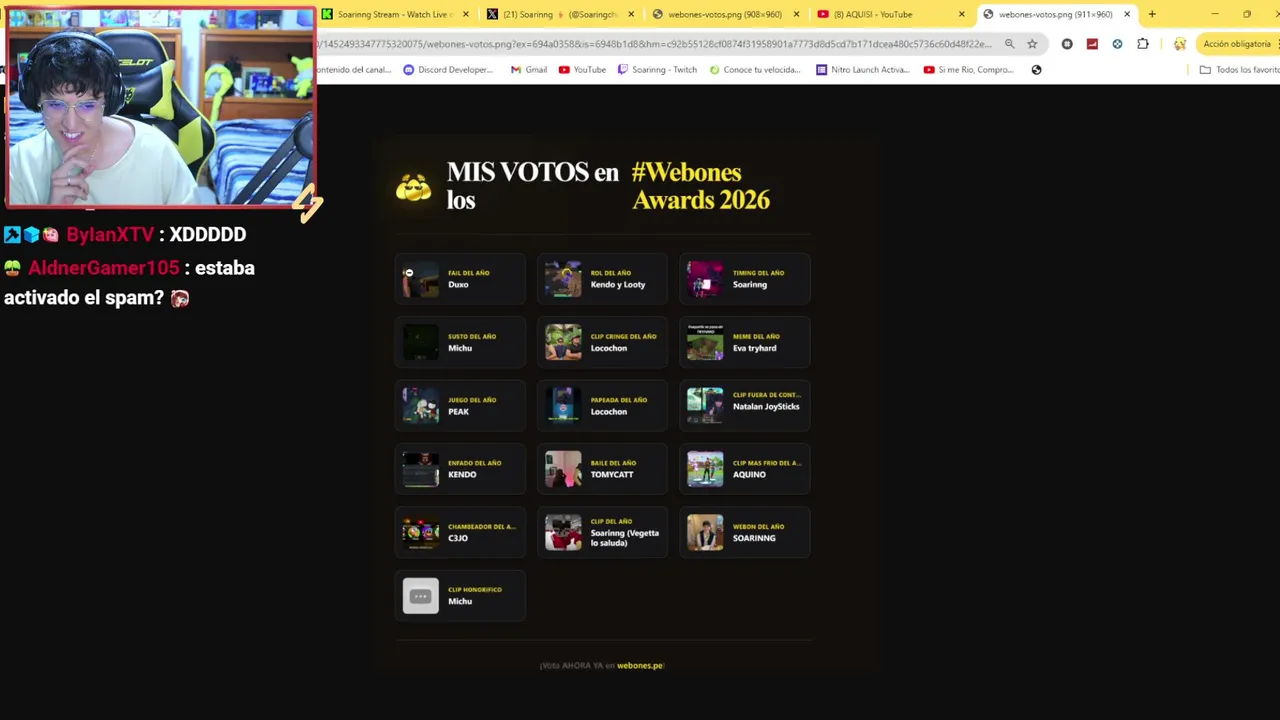Open the Conoce tu velocidad bookmark
The image size is (1280, 720).
point(755,70)
